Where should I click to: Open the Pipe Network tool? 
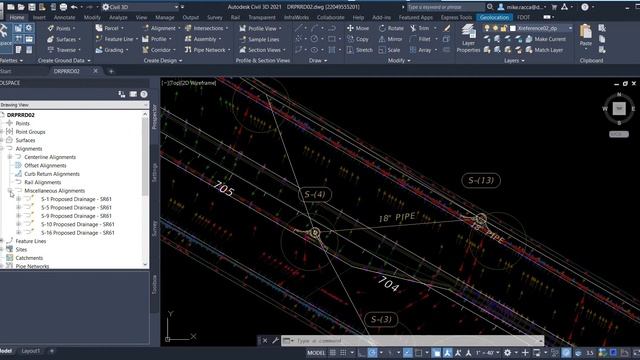207,50
